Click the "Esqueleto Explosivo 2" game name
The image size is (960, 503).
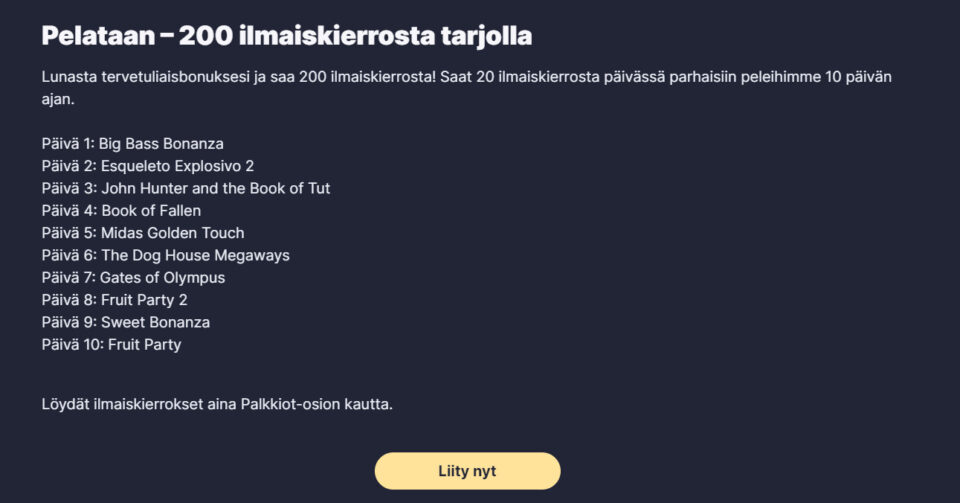coord(177,166)
